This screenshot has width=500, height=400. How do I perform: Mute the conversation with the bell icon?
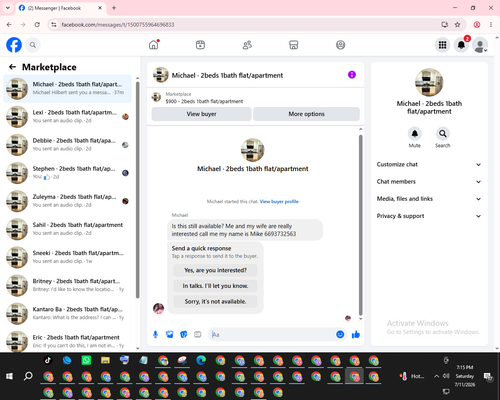(x=415, y=134)
